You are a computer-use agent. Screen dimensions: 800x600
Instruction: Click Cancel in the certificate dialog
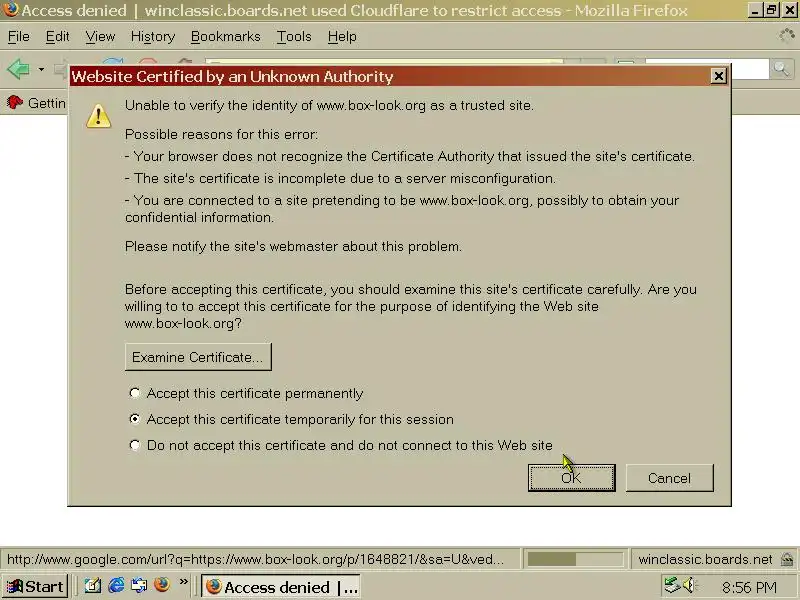tap(669, 478)
